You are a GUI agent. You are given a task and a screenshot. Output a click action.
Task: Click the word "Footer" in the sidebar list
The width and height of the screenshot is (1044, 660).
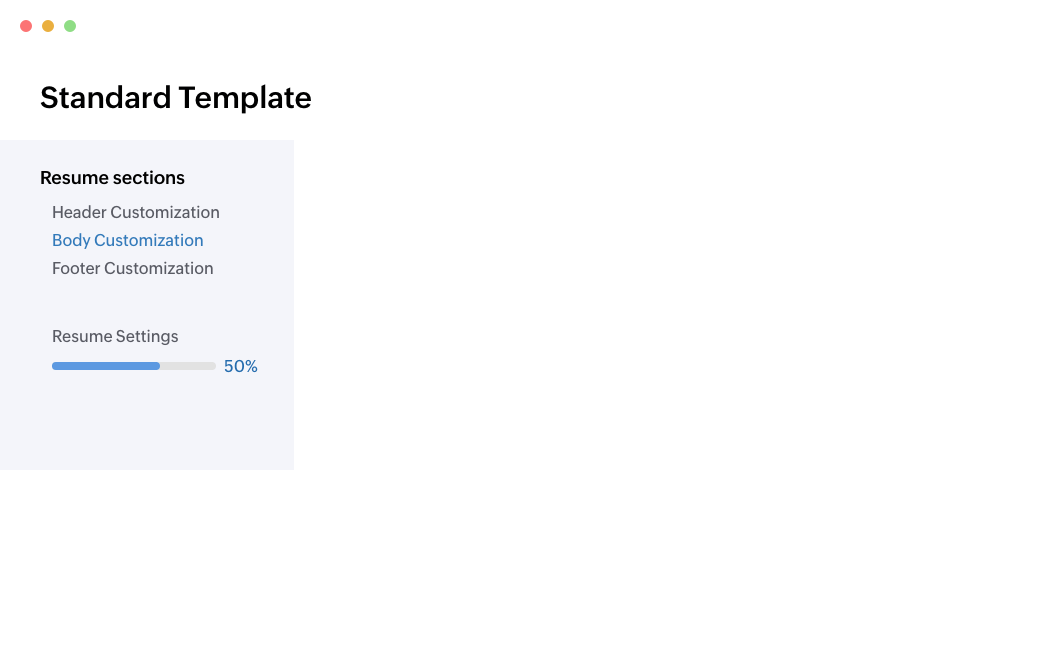click(x=76, y=268)
